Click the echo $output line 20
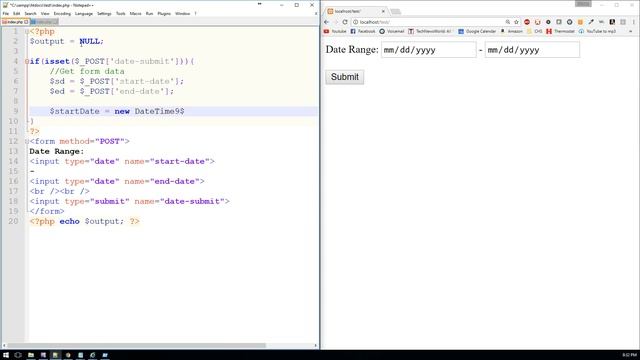Image resolution: width=640 pixels, height=360 pixels. point(84,221)
